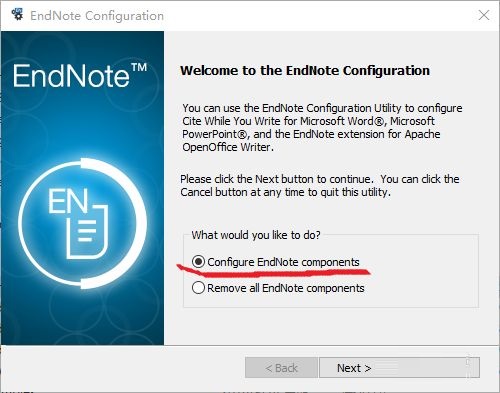Click the 'Configure EndNote components' label text

coord(283,262)
